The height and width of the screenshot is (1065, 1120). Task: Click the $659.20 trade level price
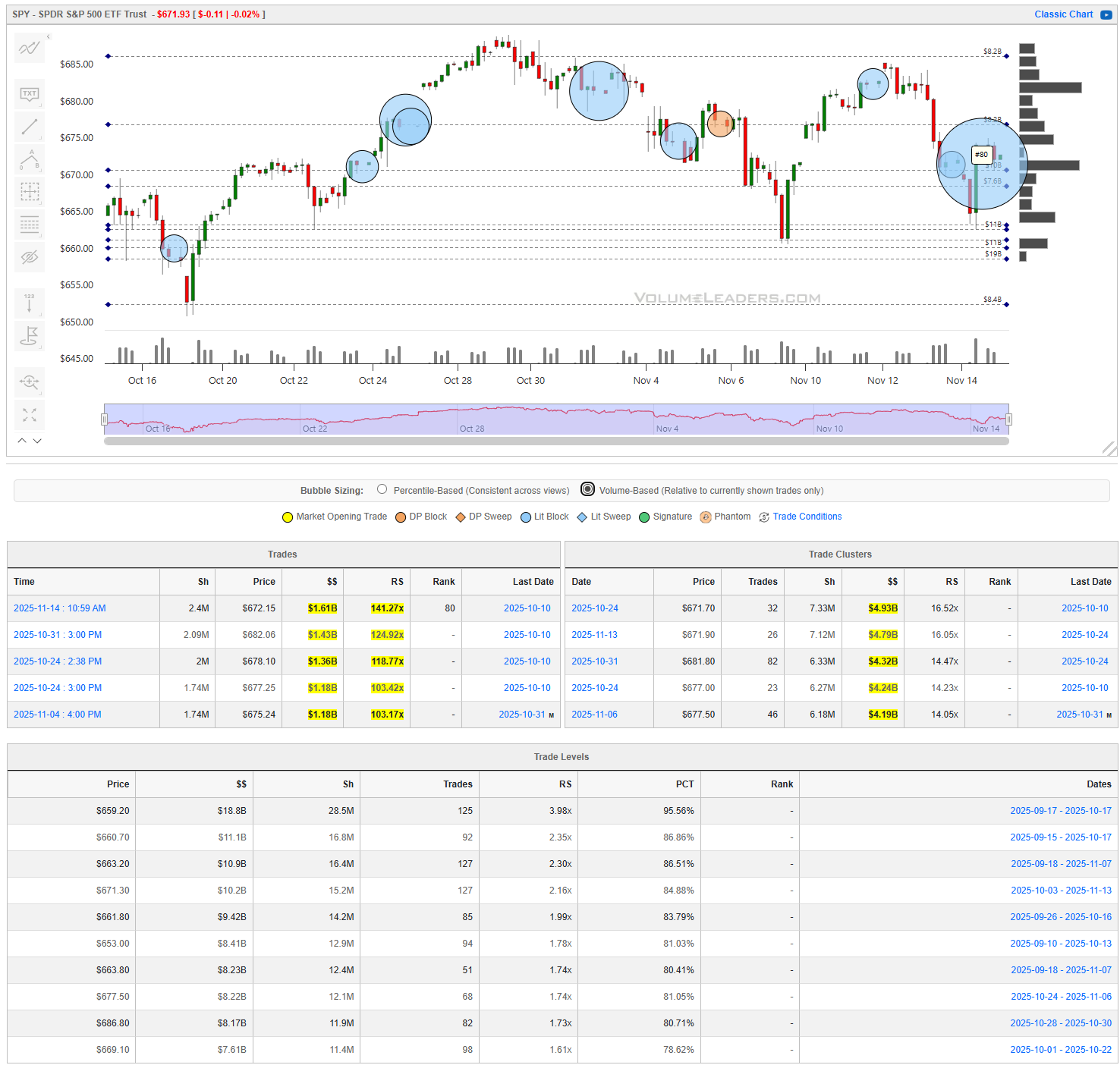pos(113,811)
